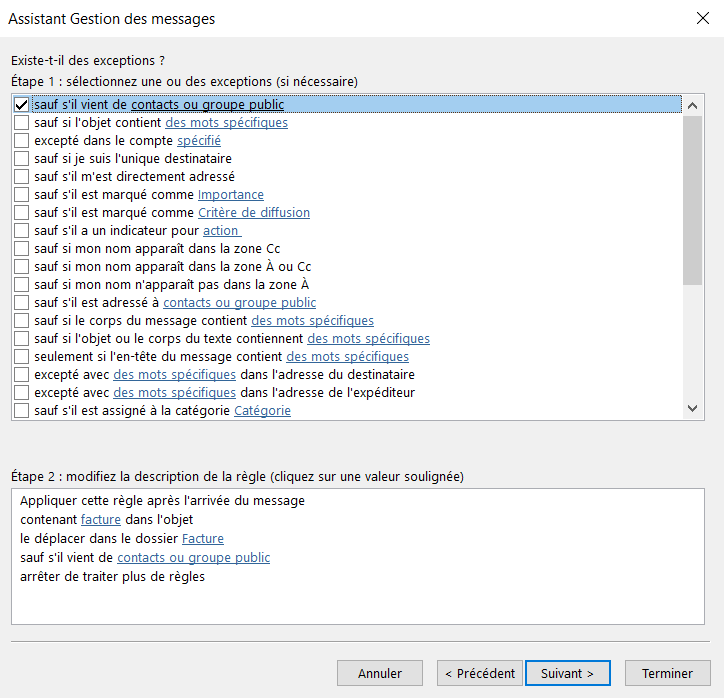Enable 'excepté dans le compte spécifié' checkbox
Image resolution: width=724 pixels, height=698 pixels.
click(x=21, y=141)
